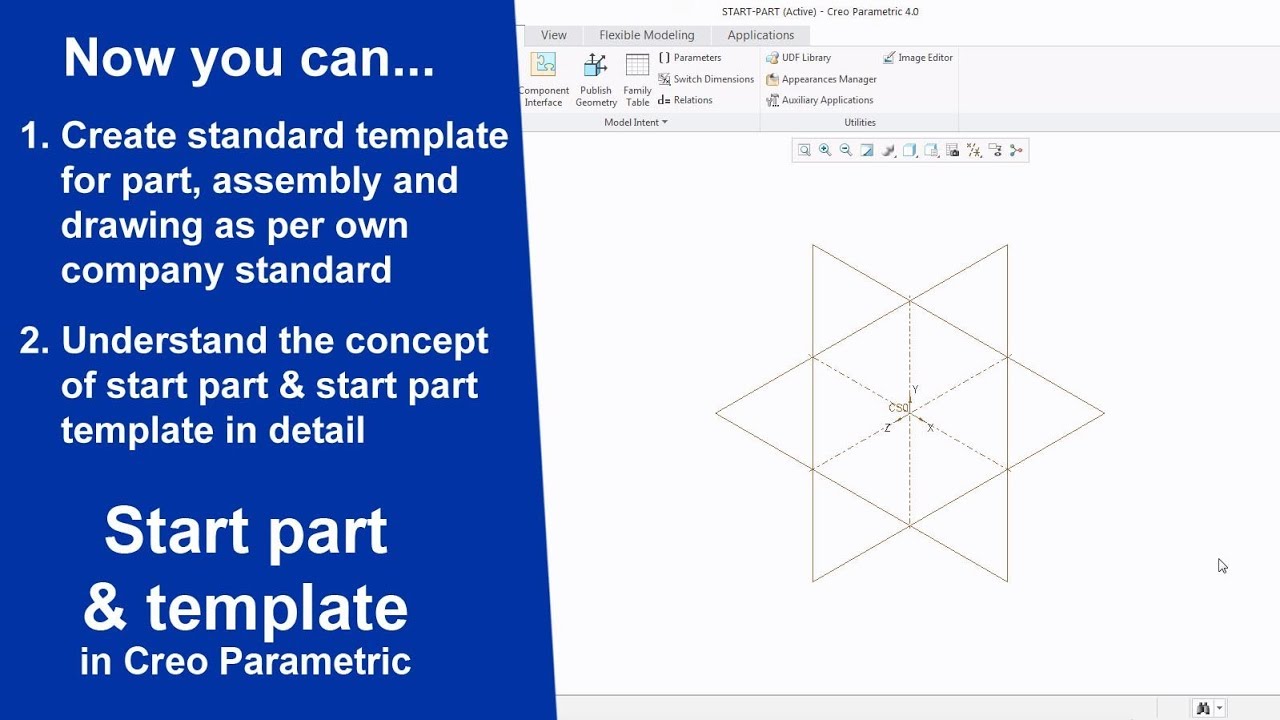
Task: Click the table-with-camera icon in graphics toolbar
Action: click(952, 151)
